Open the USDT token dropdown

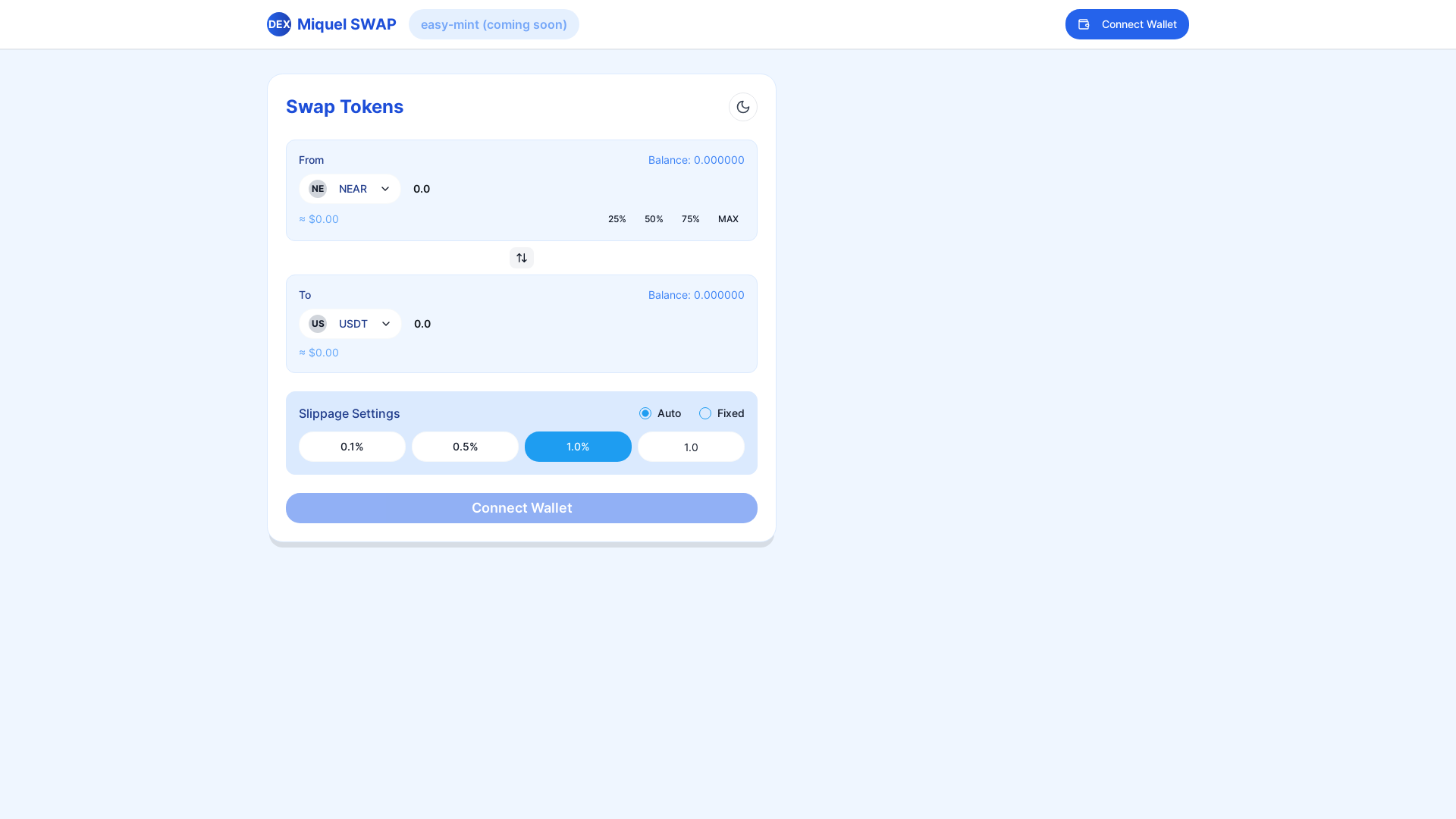(x=350, y=324)
